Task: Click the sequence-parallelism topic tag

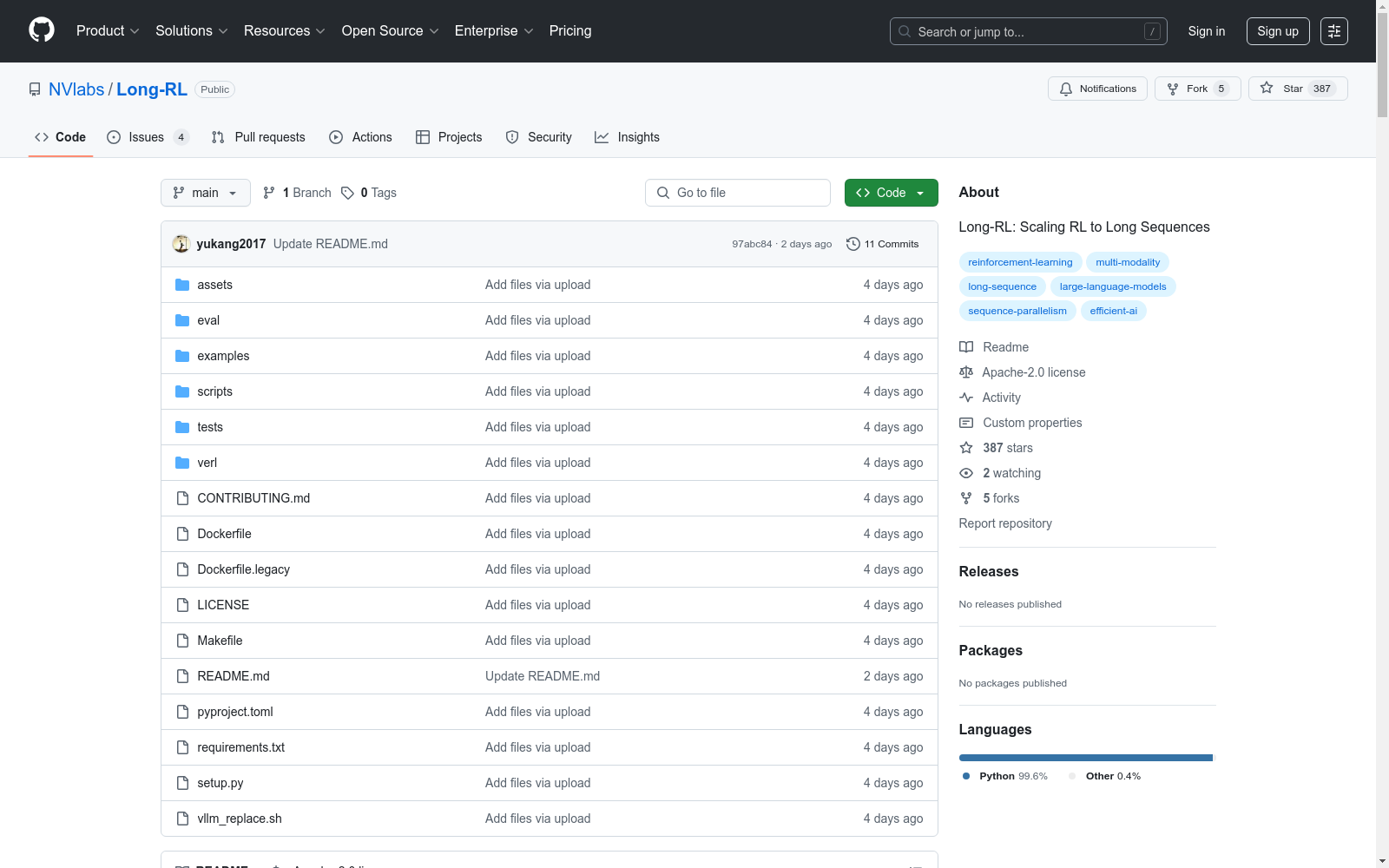Action: (1017, 311)
